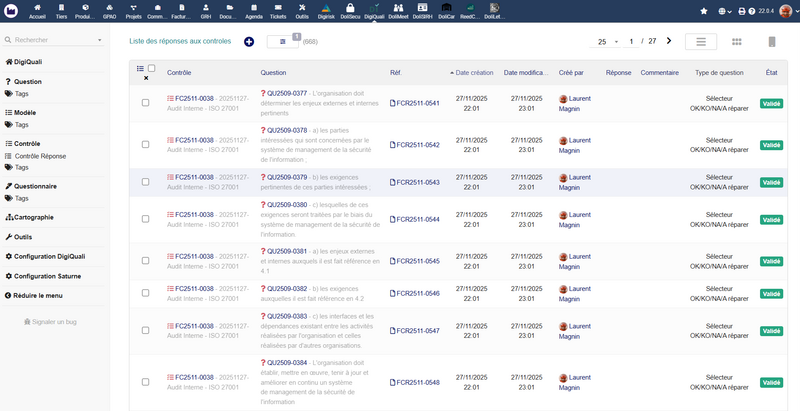
Task: Switch to grid view icon
Action: [737, 42]
